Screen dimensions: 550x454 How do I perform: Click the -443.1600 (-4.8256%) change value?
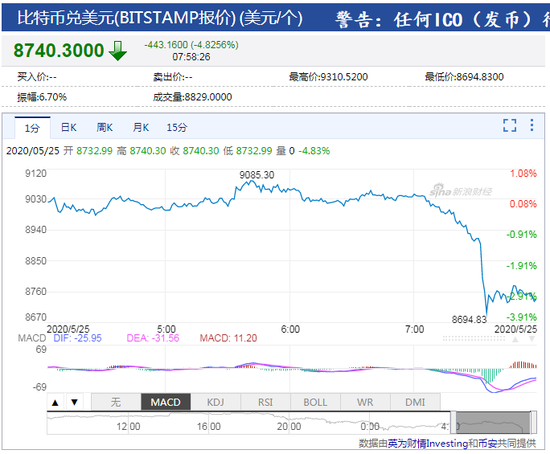click(191, 45)
